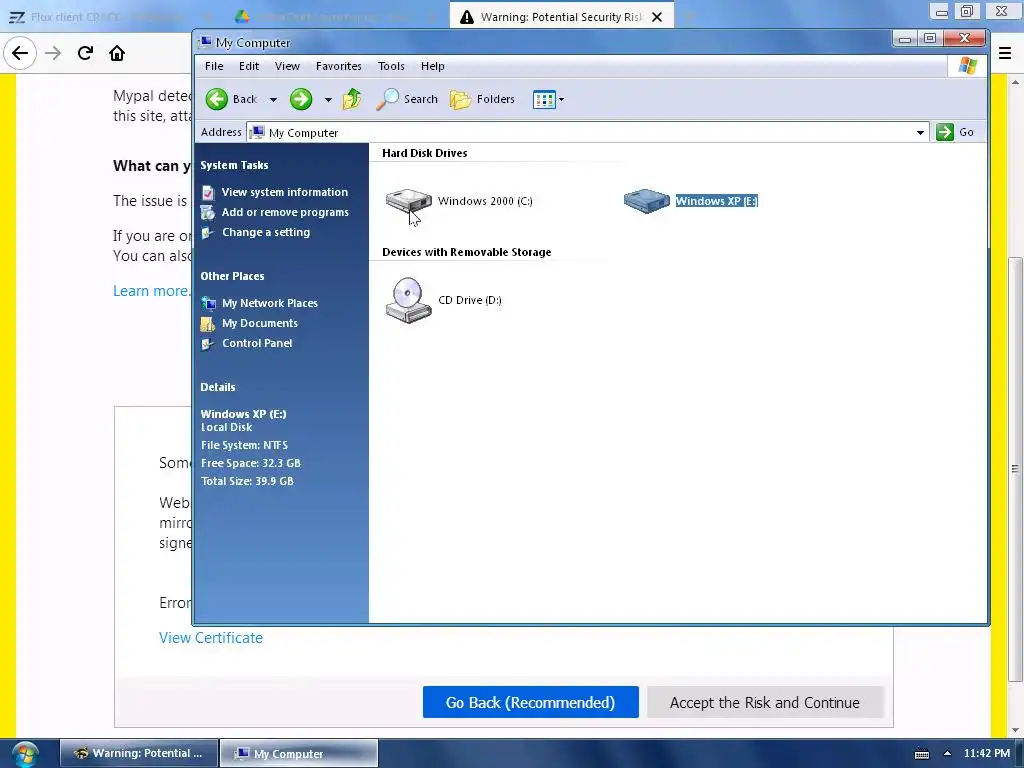
Task: Open the View Certificate link
Action: (211, 638)
